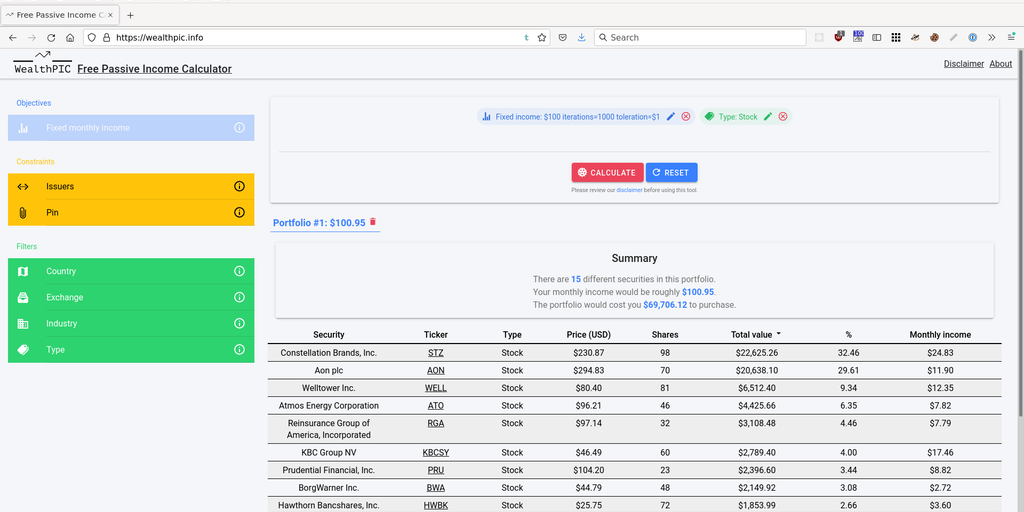Show info icon for Issuers constraint

[x=239, y=187]
